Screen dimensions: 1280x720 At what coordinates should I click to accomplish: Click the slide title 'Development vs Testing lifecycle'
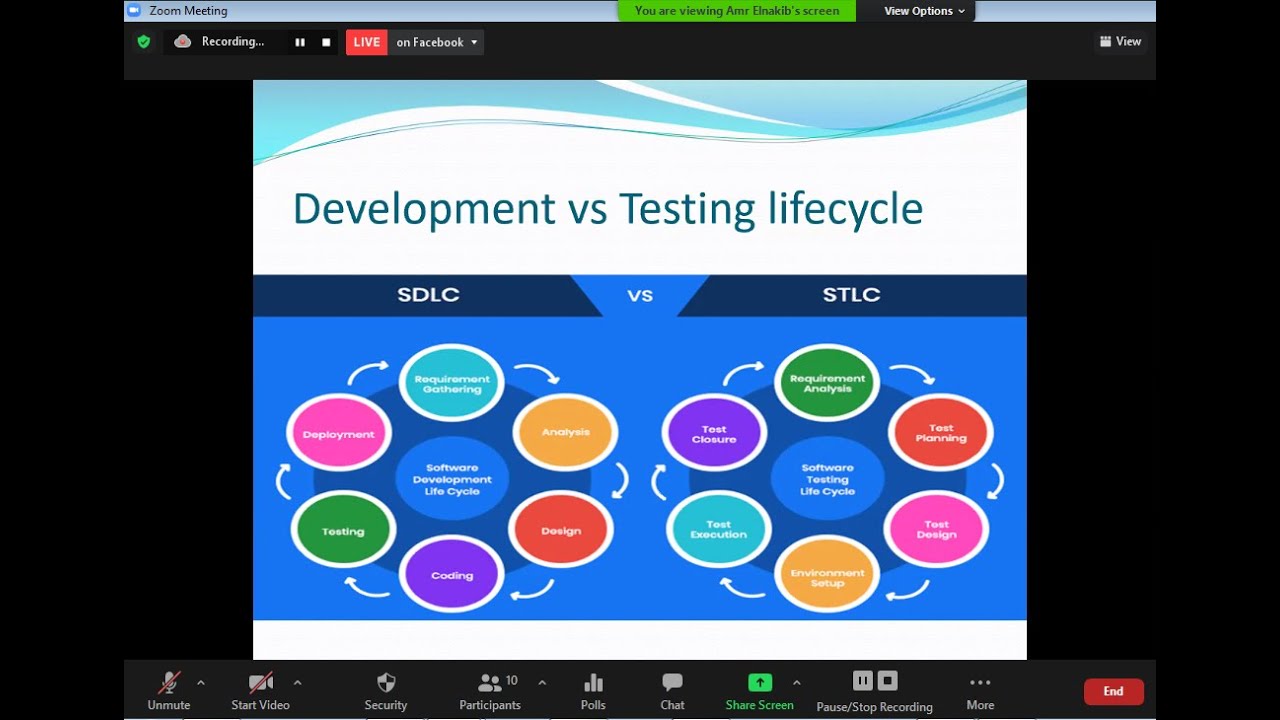(607, 209)
